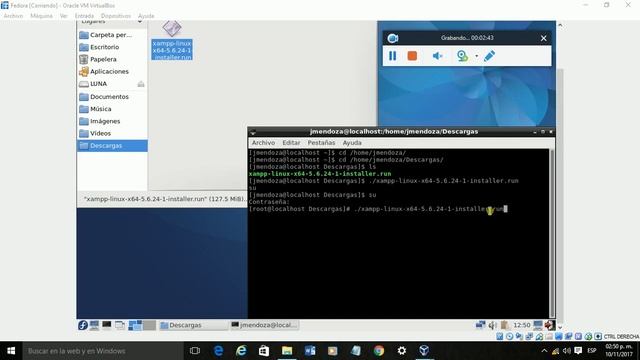Launch terminal from Fedora panel

107,325
